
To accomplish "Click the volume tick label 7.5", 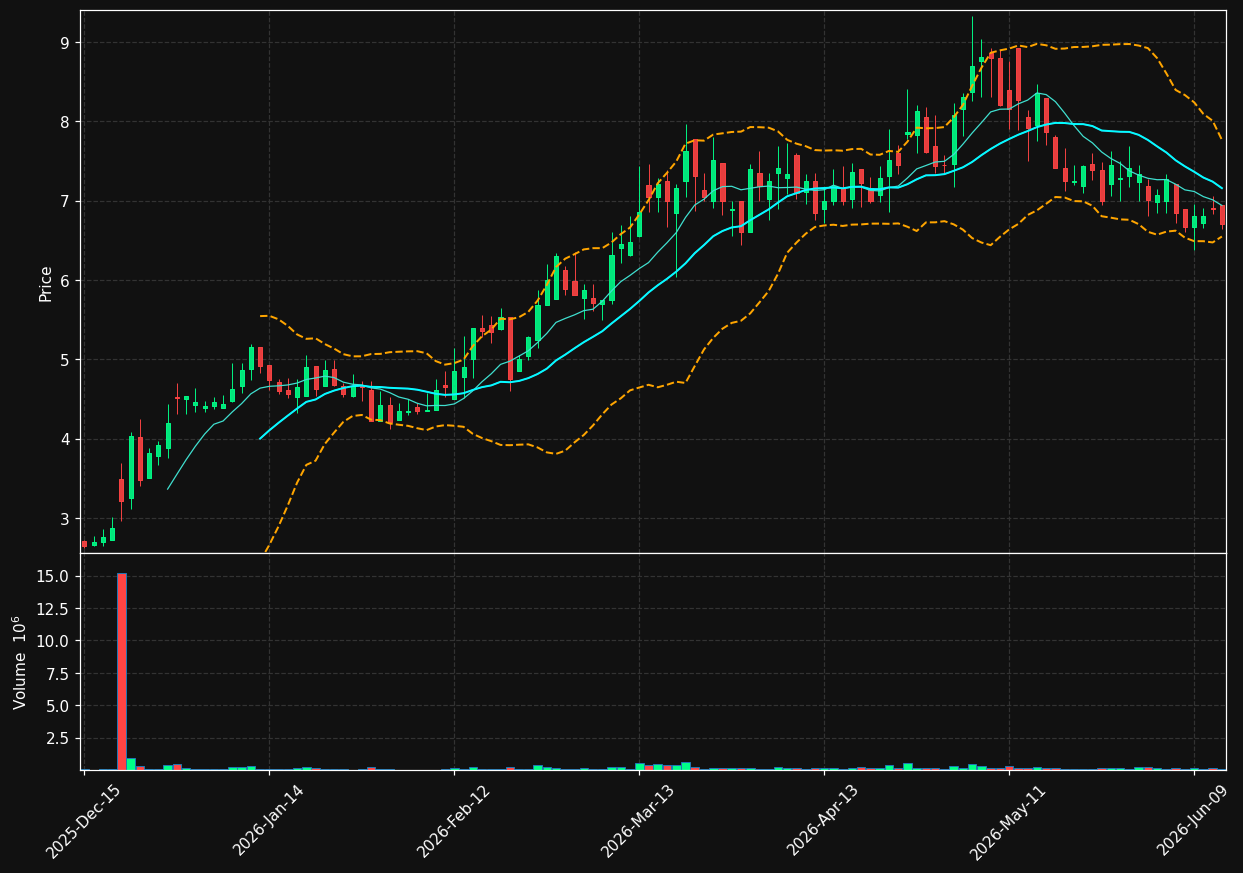I will pyautogui.click(x=59, y=674).
